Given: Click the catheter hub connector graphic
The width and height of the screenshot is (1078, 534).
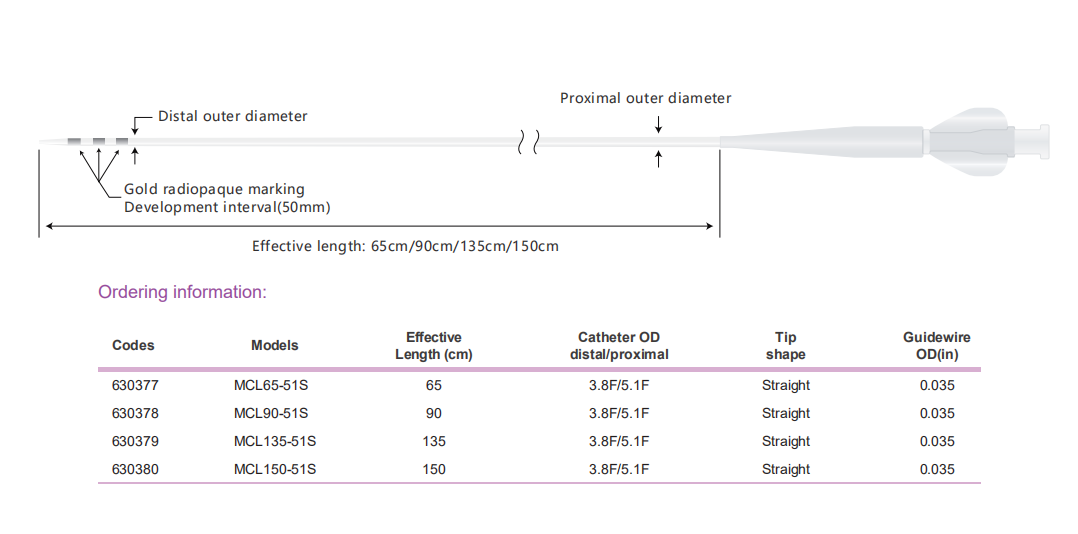Looking at the screenshot, I should tap(988, 142).
